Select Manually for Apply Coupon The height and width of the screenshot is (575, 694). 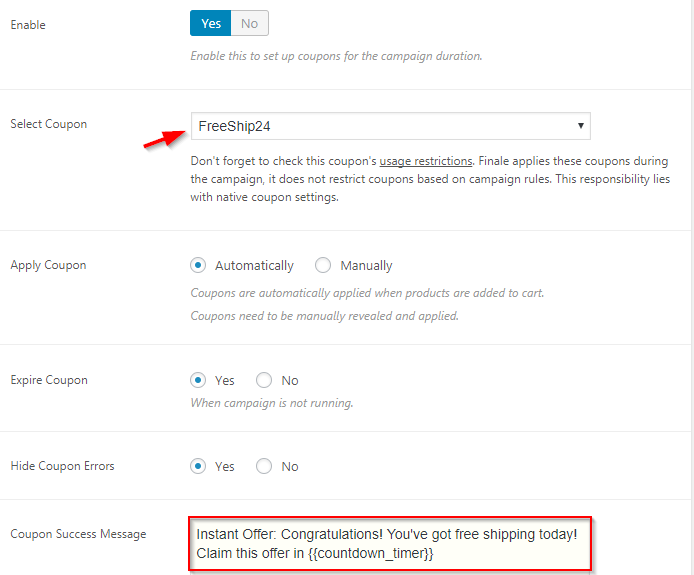click(x=323, y=265)
